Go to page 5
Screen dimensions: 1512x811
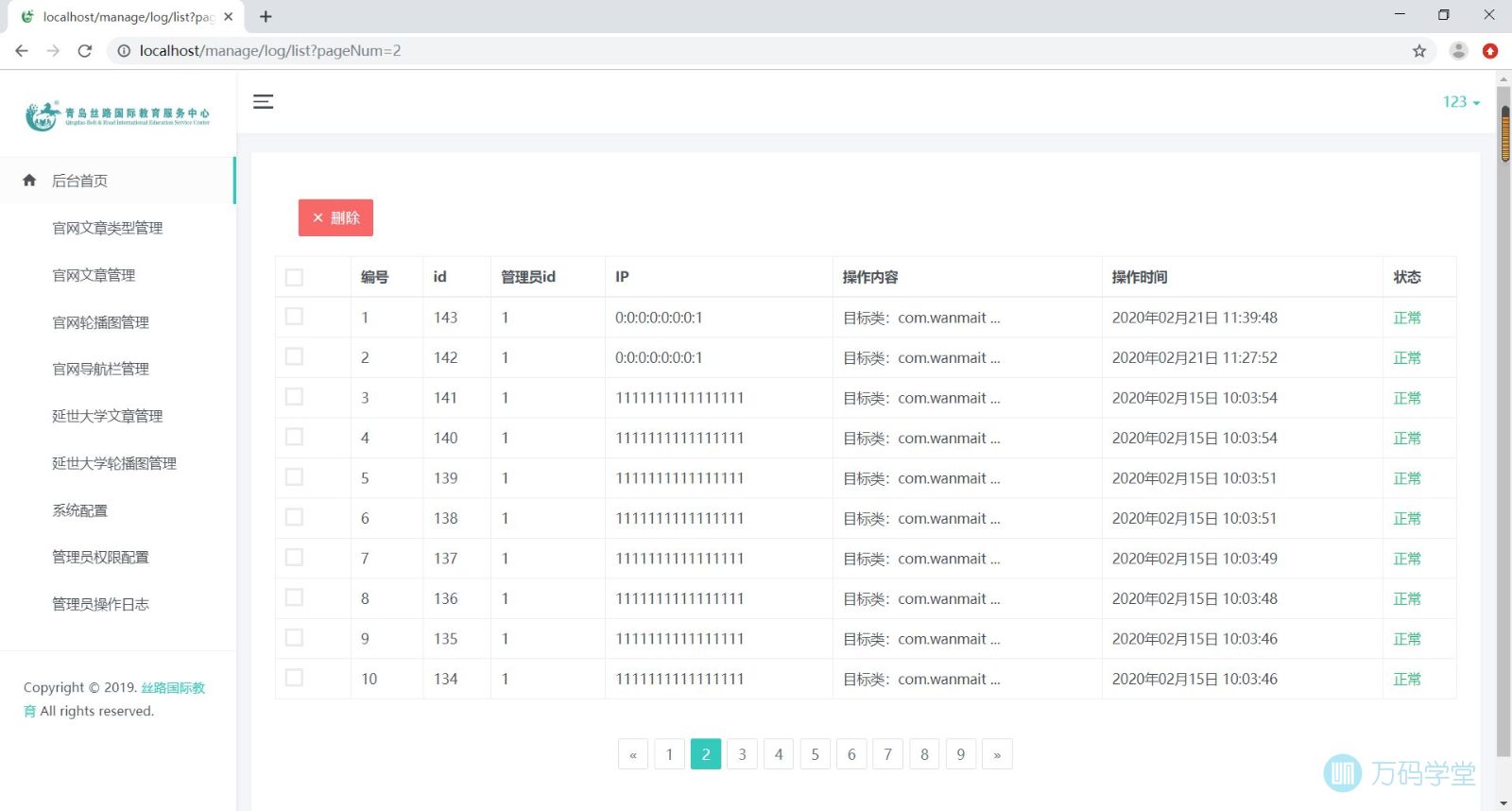[815, 754]
